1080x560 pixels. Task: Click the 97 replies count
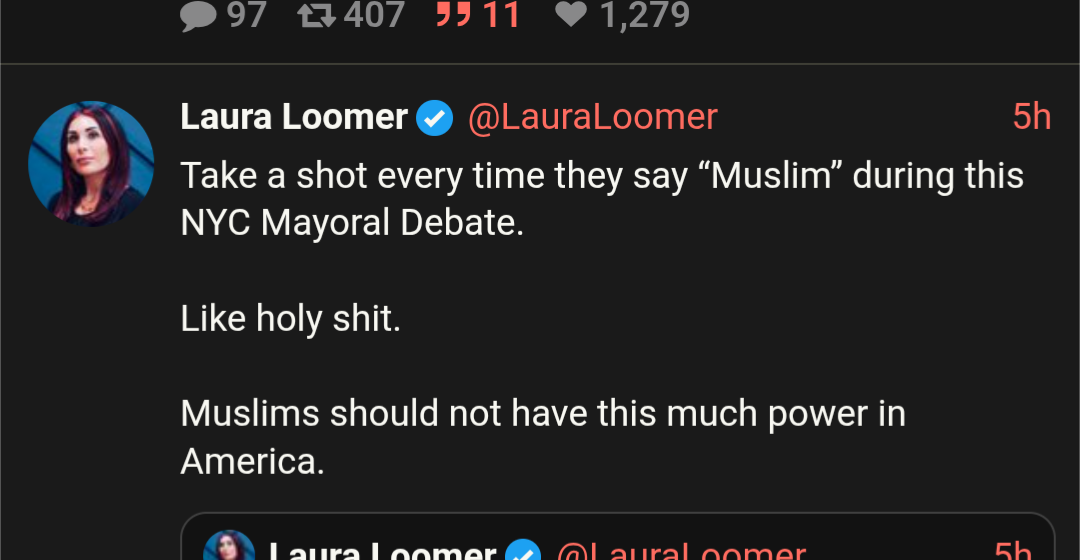click(x=247, y=14)
